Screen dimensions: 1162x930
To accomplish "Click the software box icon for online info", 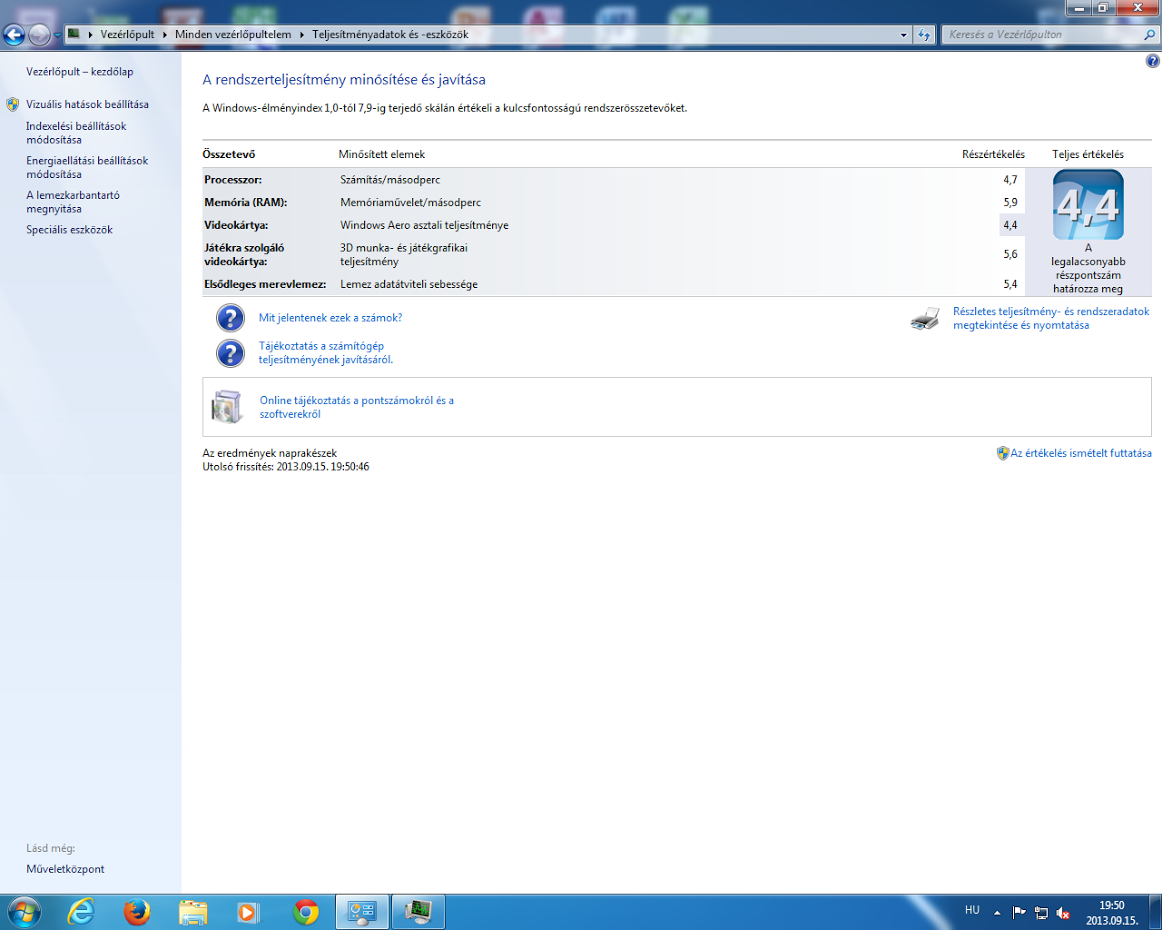I will point(227,407).
